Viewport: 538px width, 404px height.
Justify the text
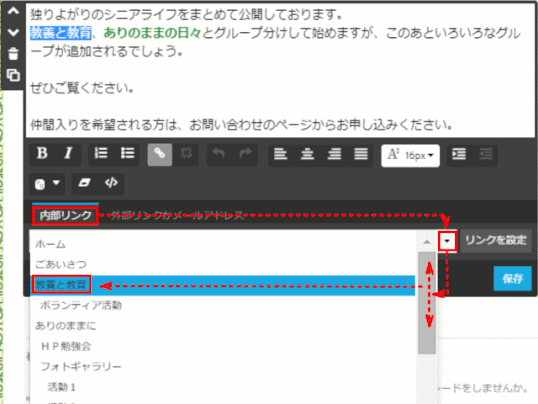click(x=361, y=154)
